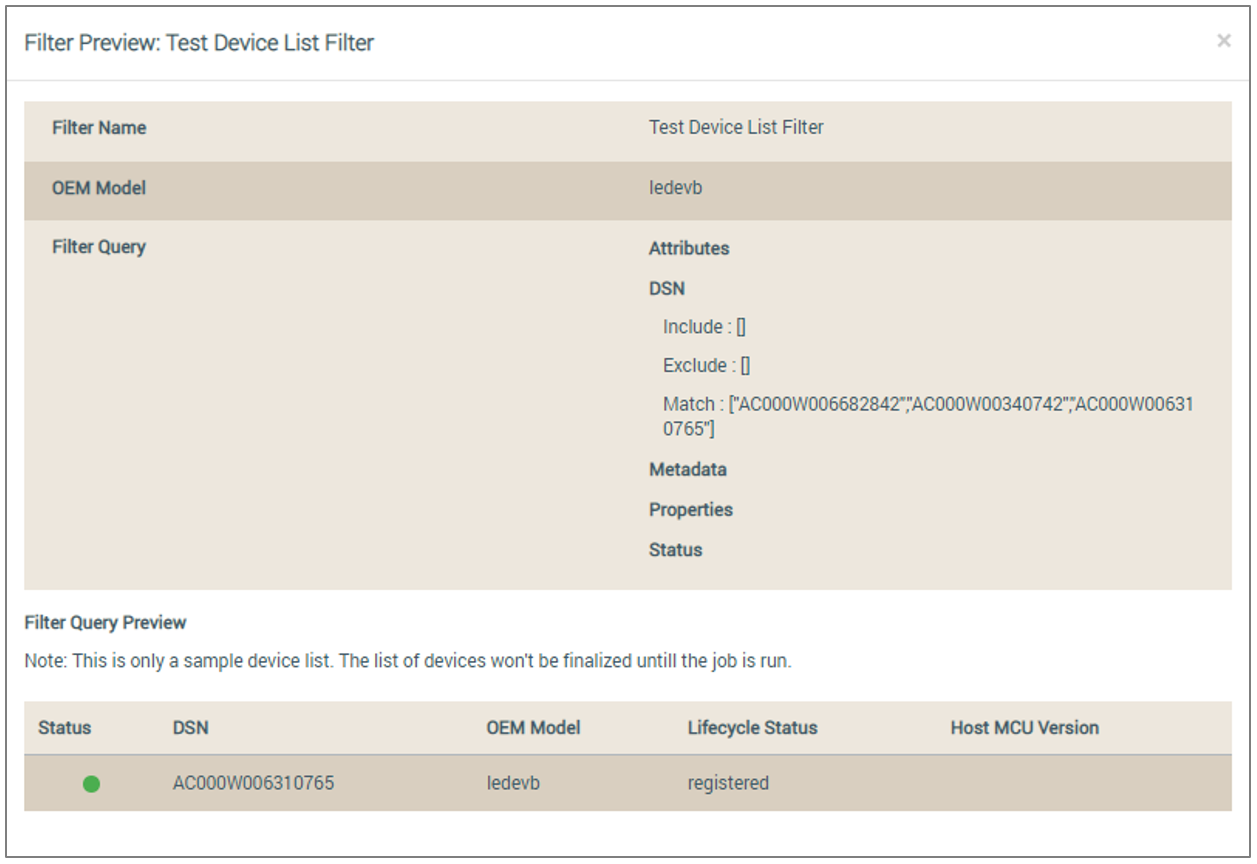Click the ledevb OEM Model value

(x=676, y=187)
